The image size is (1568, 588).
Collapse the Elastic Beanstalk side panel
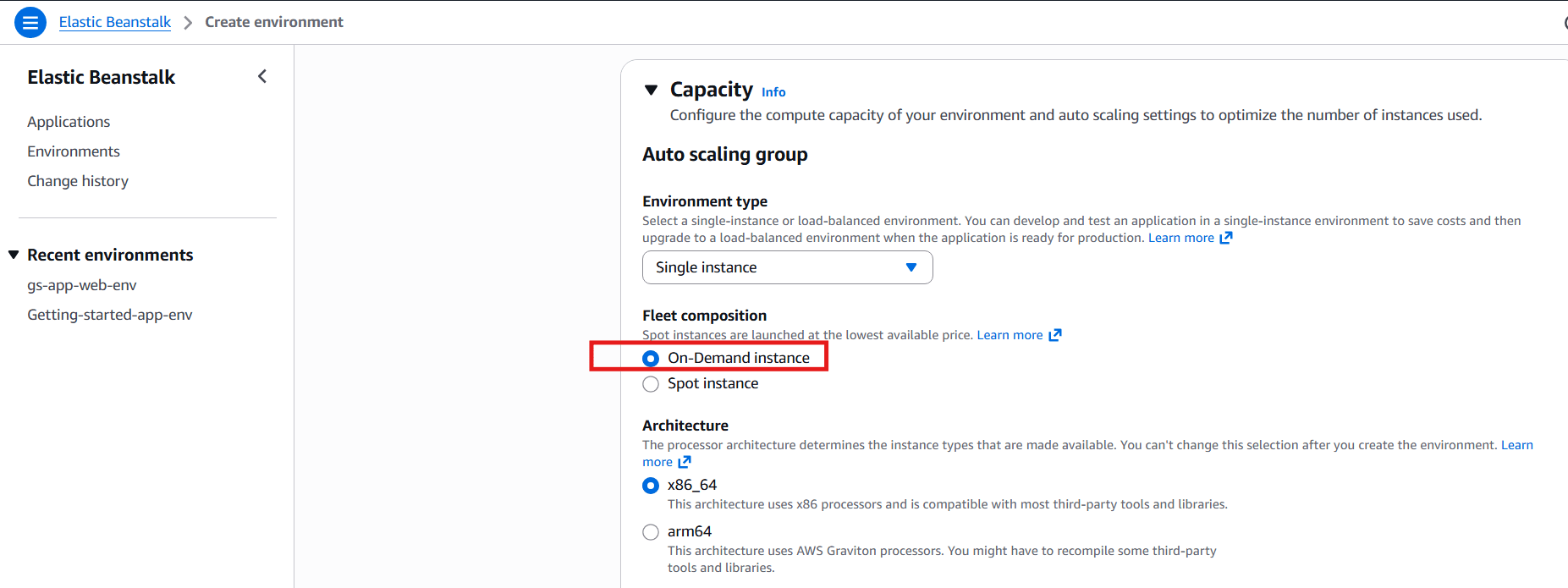click(262, 77)
